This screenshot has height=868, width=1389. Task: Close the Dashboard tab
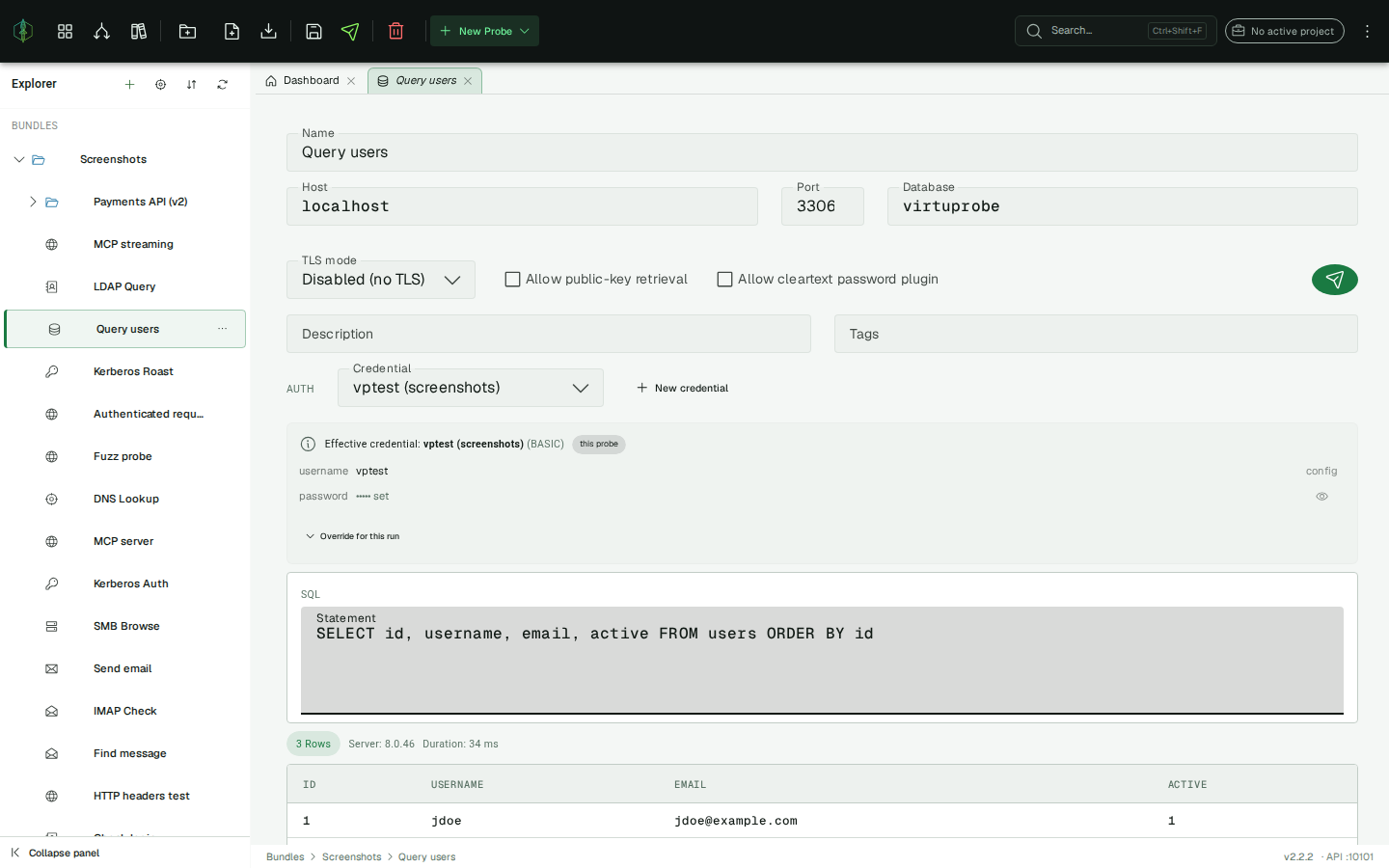tap(351, 81)
